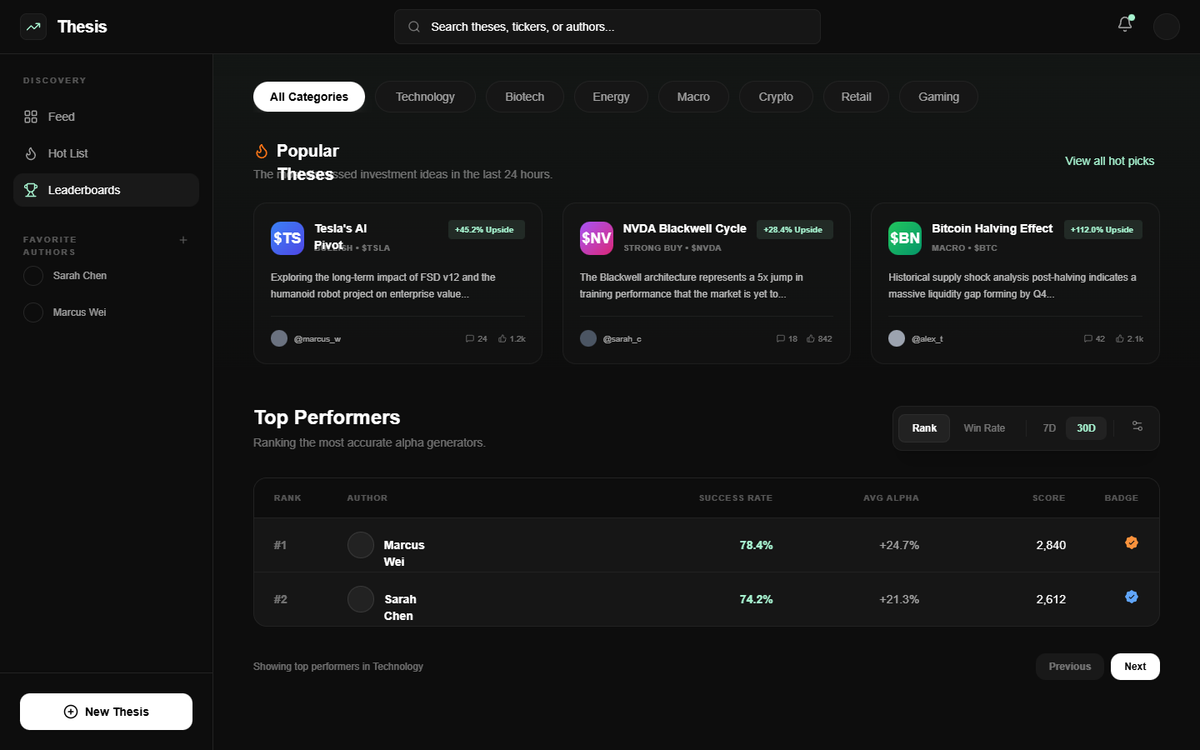Filter by Biotech category

click(525, 97)
